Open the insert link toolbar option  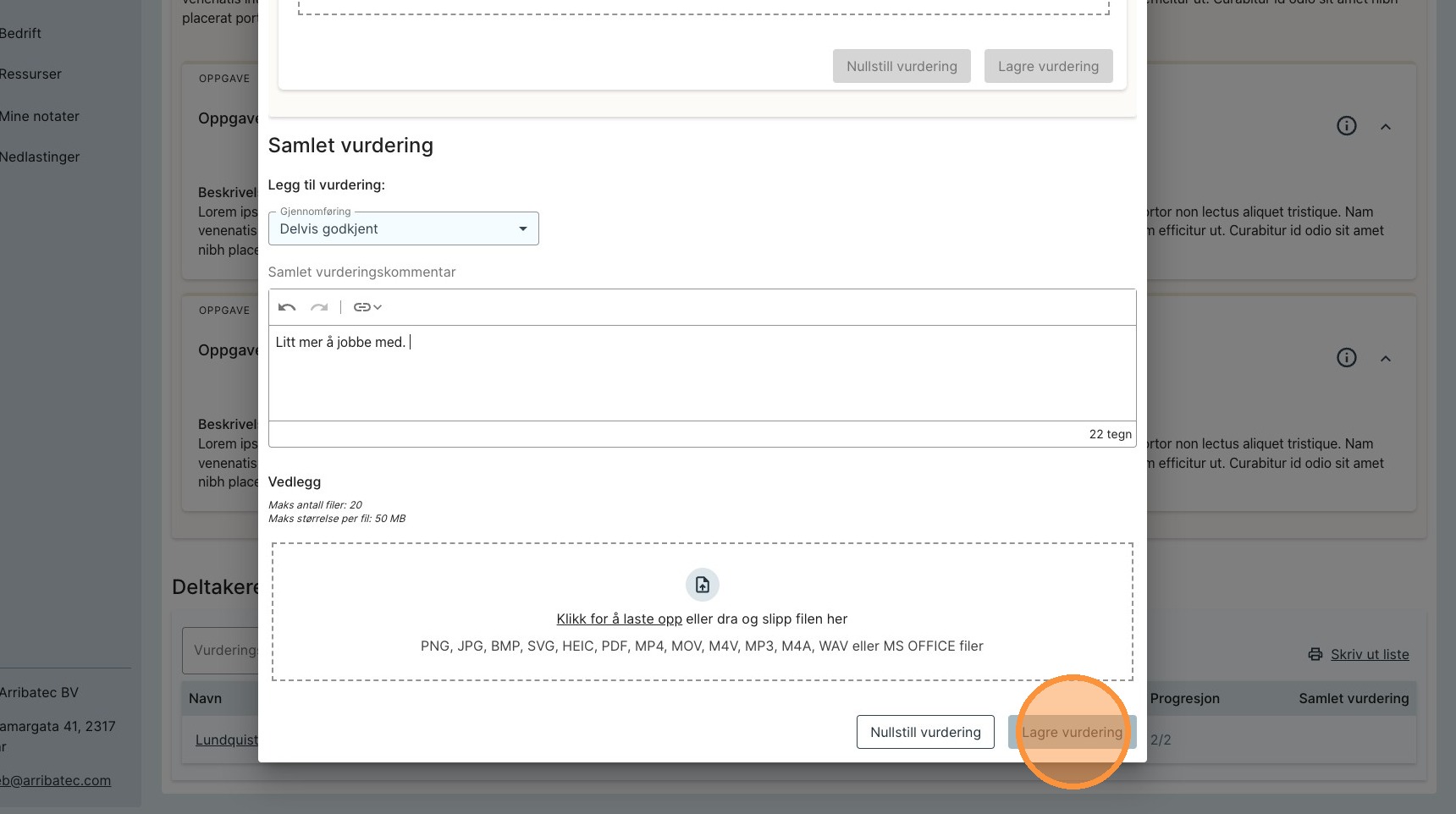click(367, 307)
